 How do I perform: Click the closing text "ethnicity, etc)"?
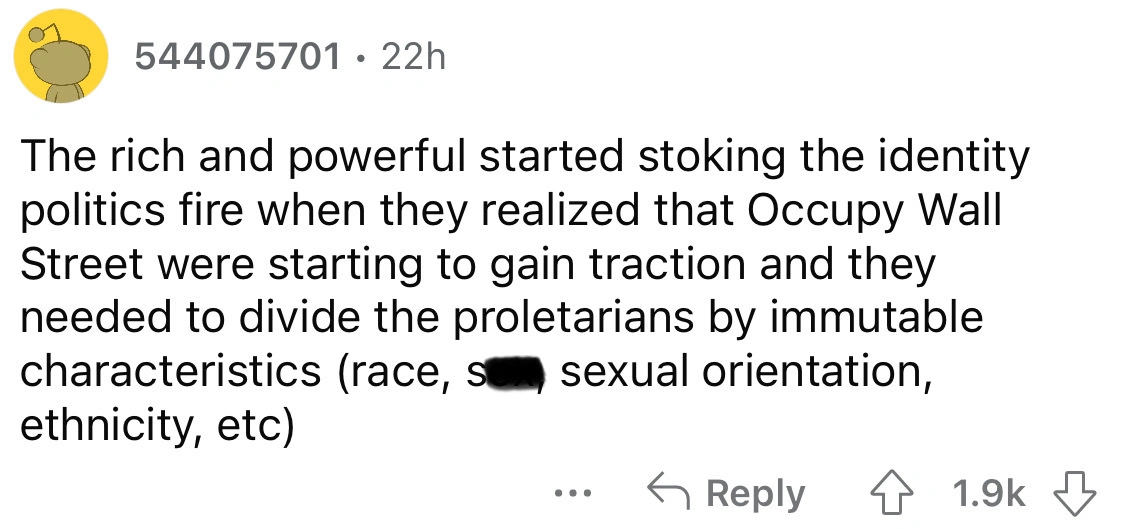click(157, 425)
